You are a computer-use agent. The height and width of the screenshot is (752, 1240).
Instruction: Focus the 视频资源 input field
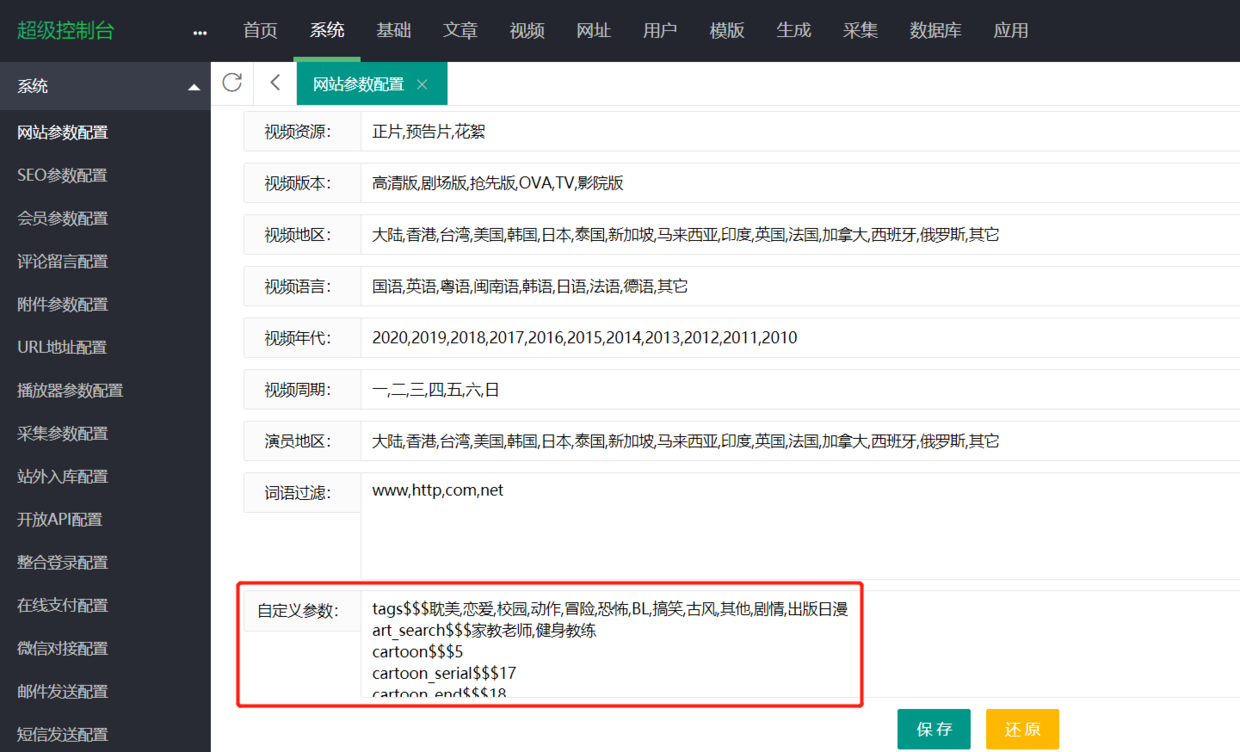[x=800, y=131]
